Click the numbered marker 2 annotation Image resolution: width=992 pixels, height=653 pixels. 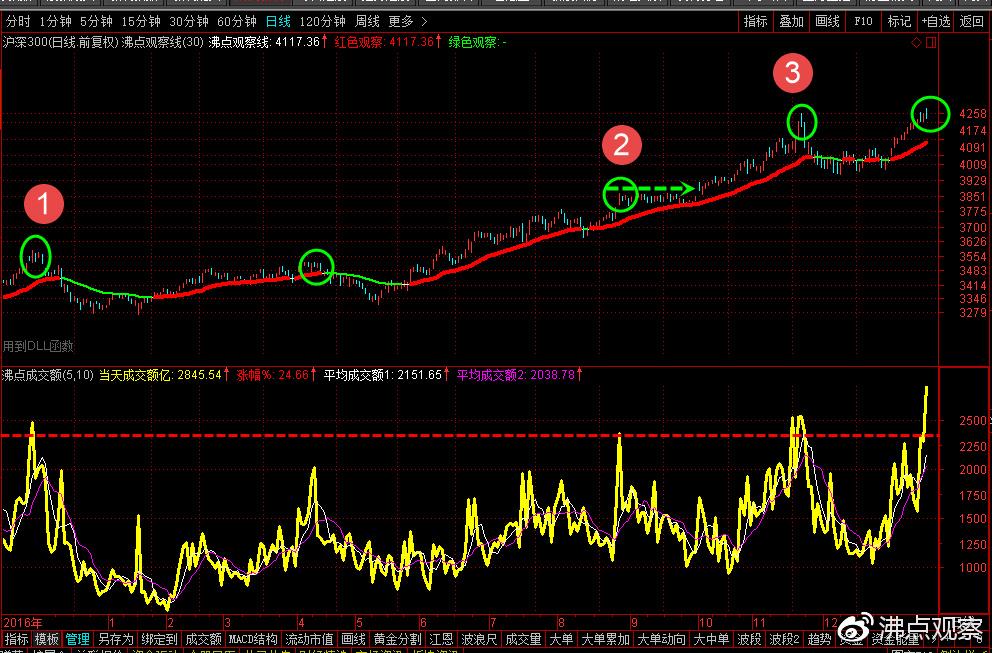pos(621,146)
